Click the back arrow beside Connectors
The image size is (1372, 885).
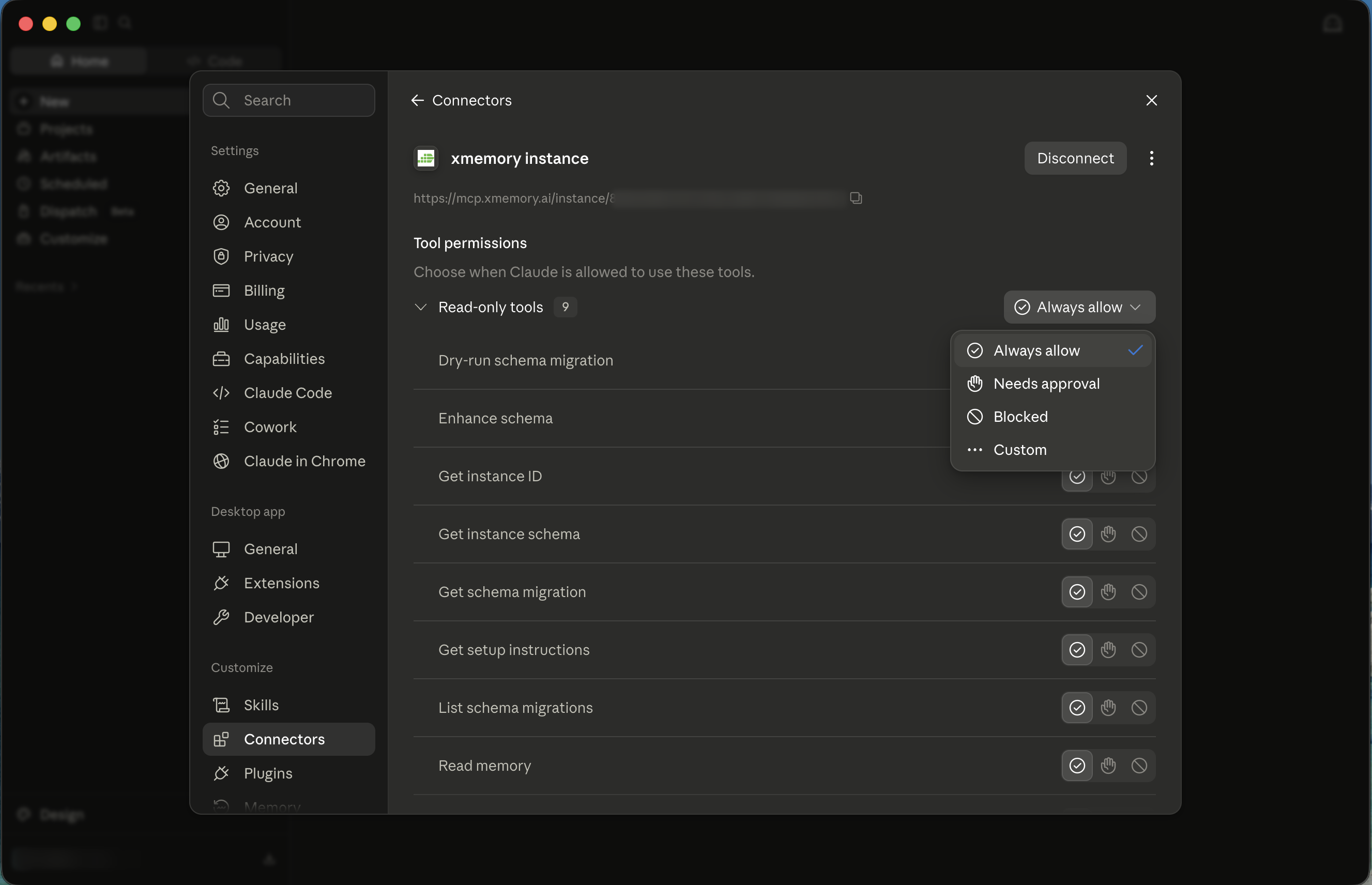pyautogui.click(x=417, y=101)
